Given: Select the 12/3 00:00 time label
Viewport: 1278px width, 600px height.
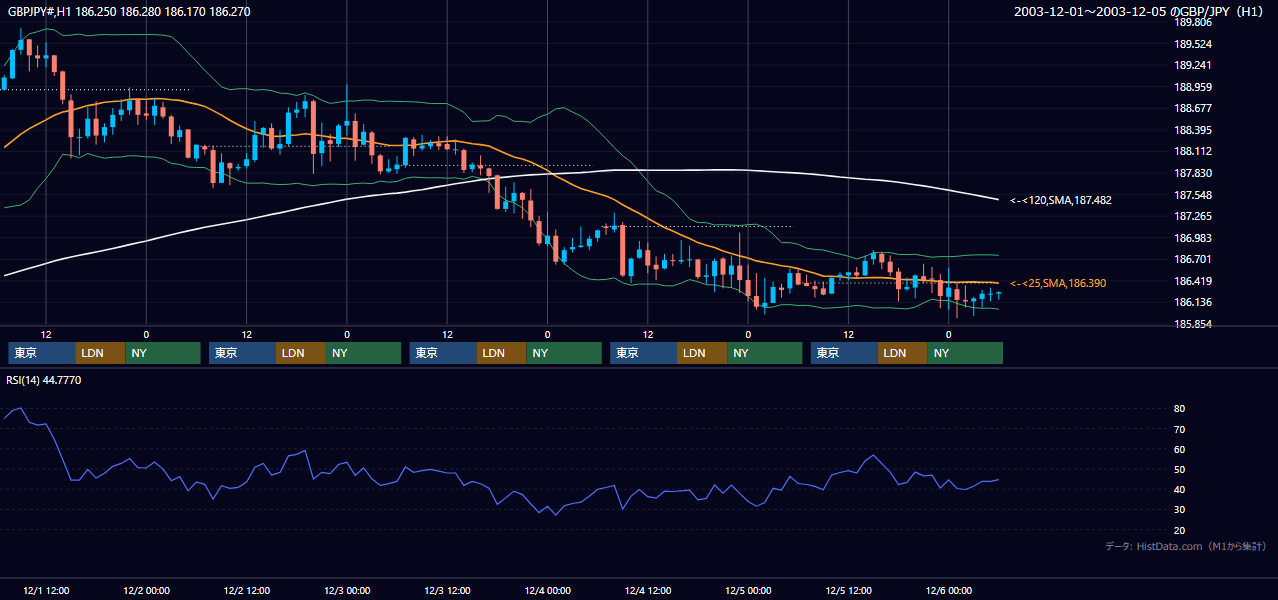Looking at the screenshot, I should [x=347, y=591].
